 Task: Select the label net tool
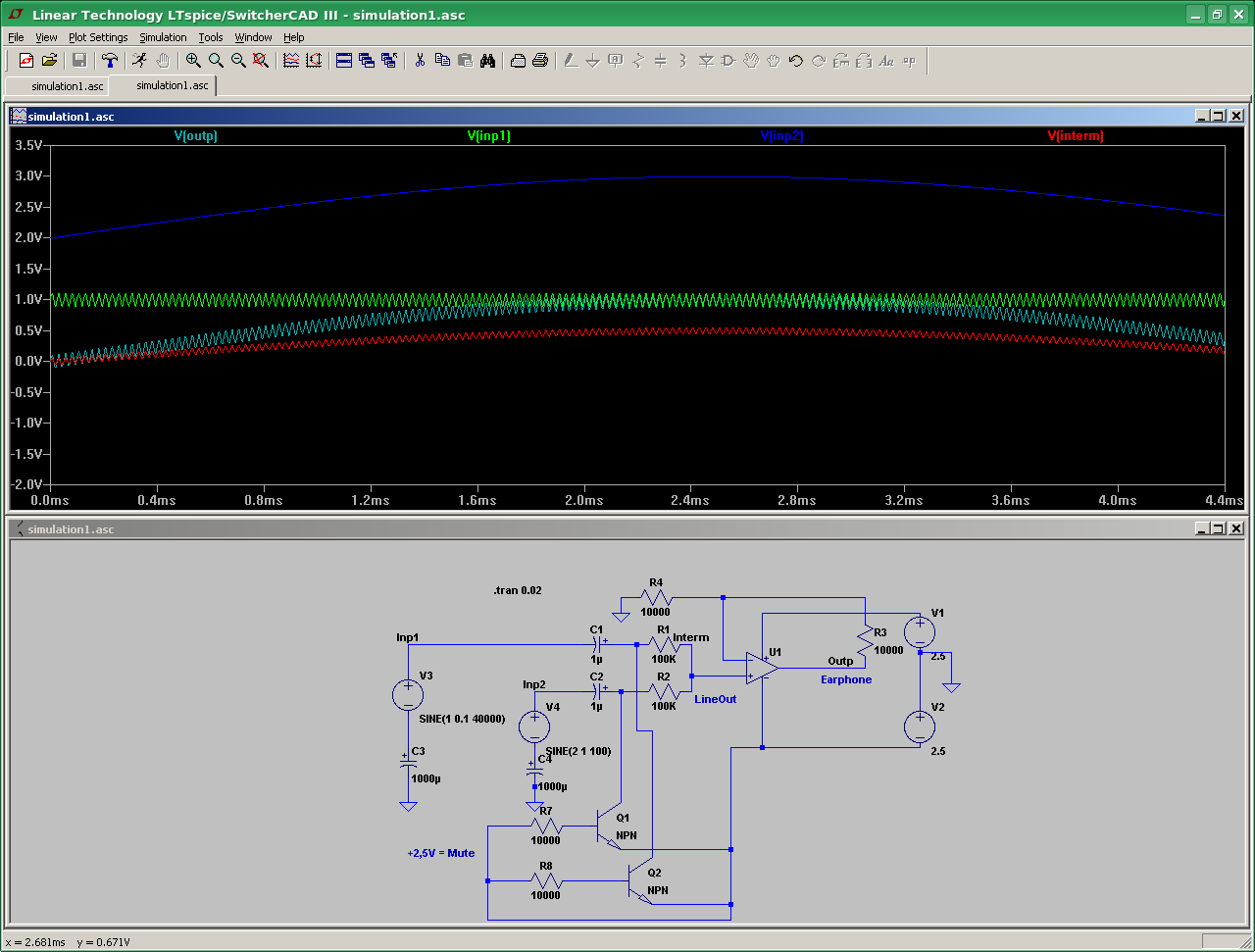616,61
